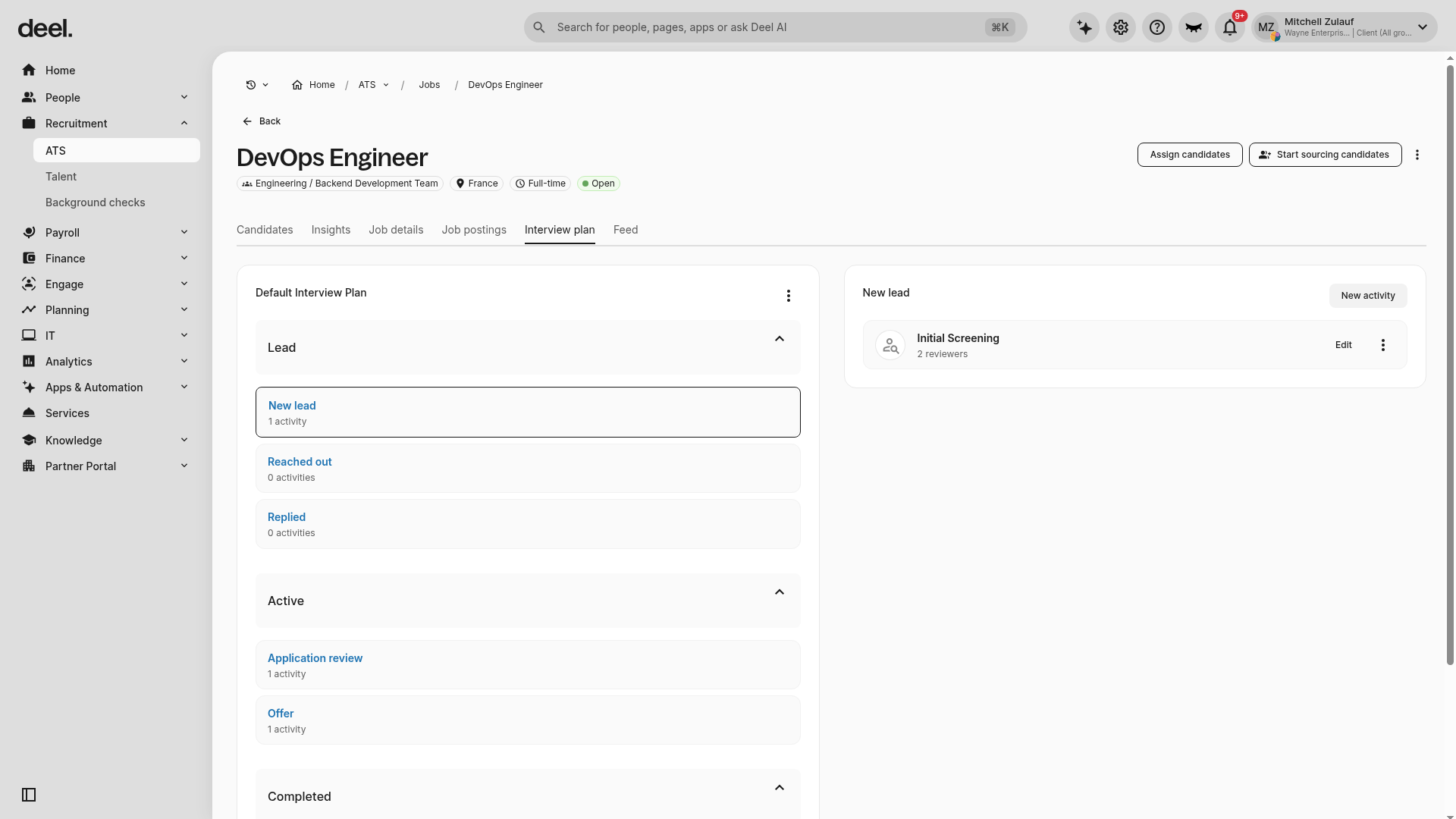Collapse the Completed stage group
The width and height of the screenshot is (1456, 819).
tap(780, 788)
